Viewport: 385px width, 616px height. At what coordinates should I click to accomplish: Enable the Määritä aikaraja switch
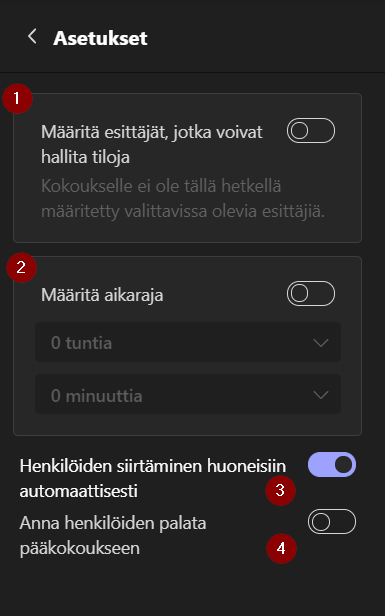click(x=311, y=293)
